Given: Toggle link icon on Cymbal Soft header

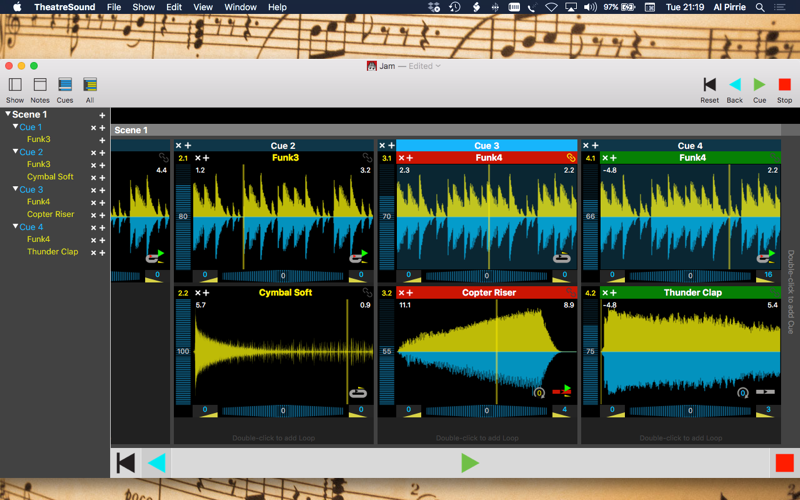Looking at the screenshot, I should 367,293.
